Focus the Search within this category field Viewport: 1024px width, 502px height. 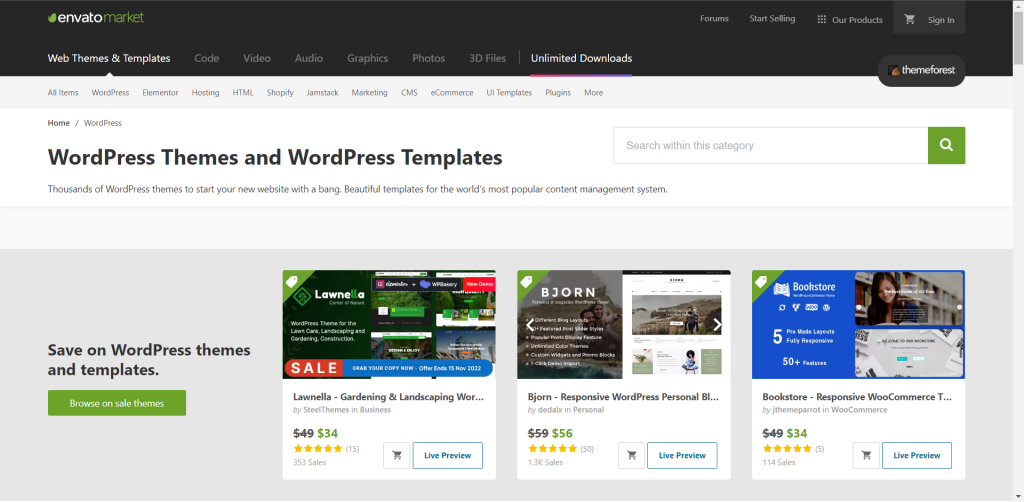tap(771, 146)
